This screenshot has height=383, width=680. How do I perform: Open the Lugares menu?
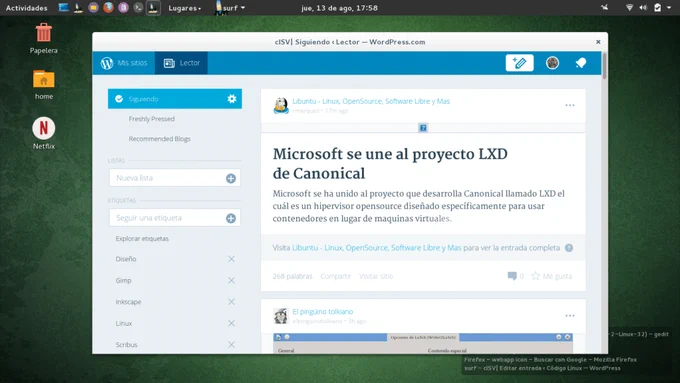[x=184, y=8]
